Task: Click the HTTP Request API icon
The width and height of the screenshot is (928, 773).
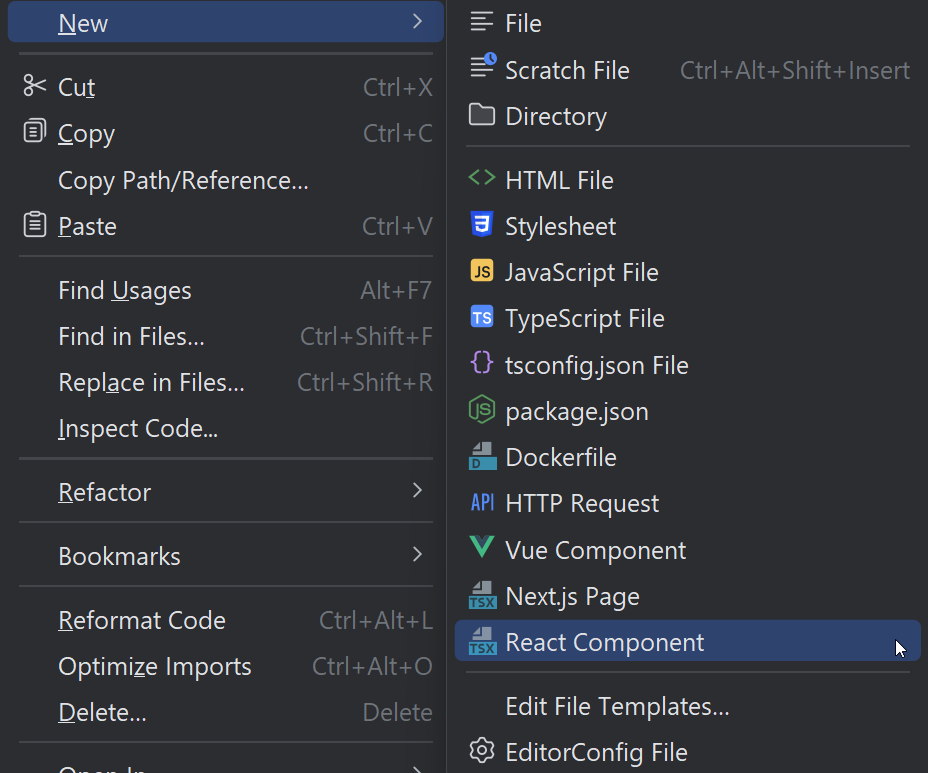Action: pos(482,503)
